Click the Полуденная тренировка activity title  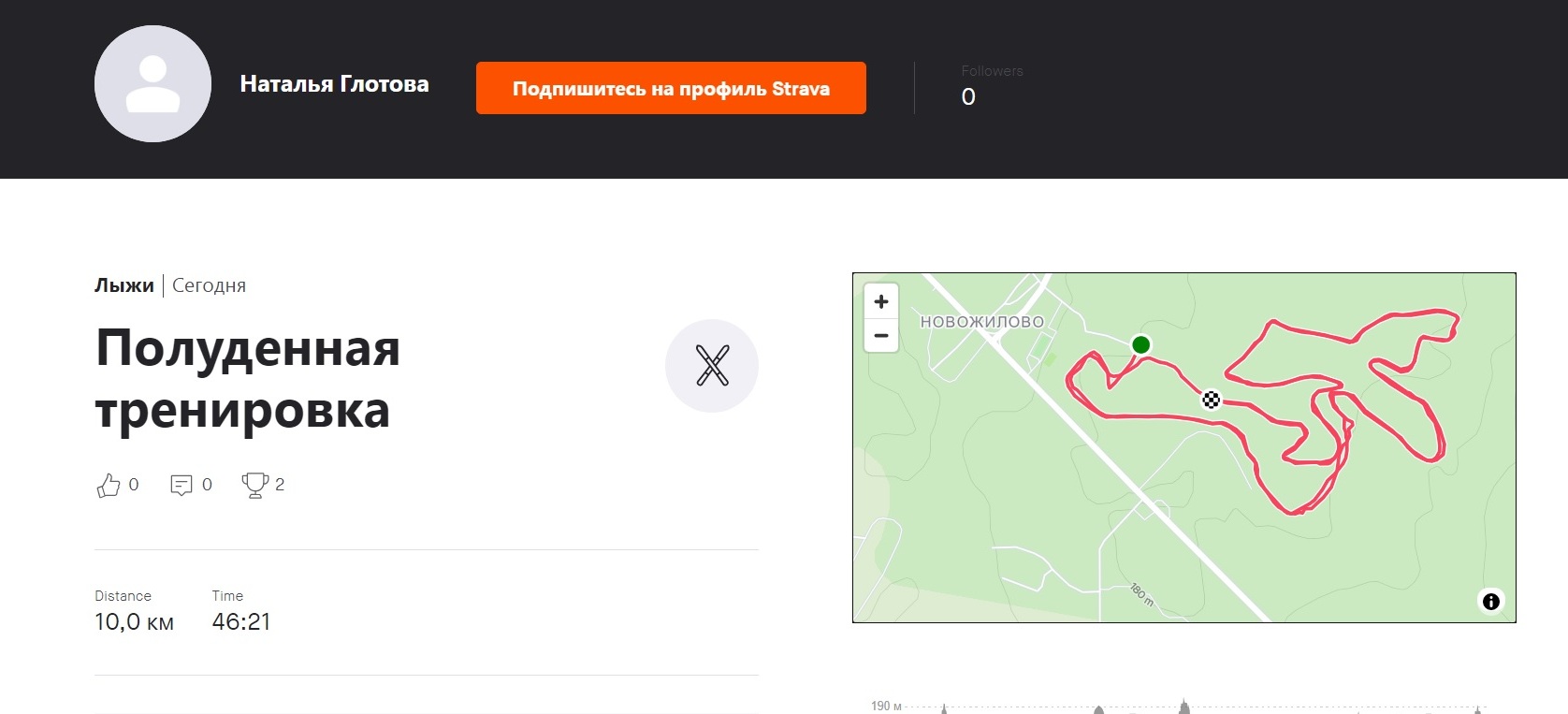tap(248, 379)
